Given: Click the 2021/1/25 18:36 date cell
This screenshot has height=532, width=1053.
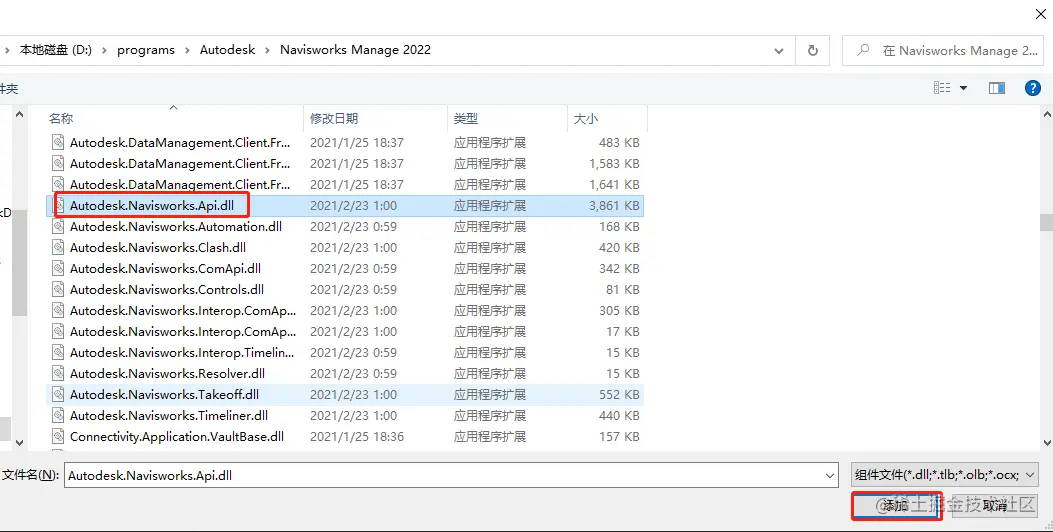Looking at the screenshot, I should click(x=357, y=437).
